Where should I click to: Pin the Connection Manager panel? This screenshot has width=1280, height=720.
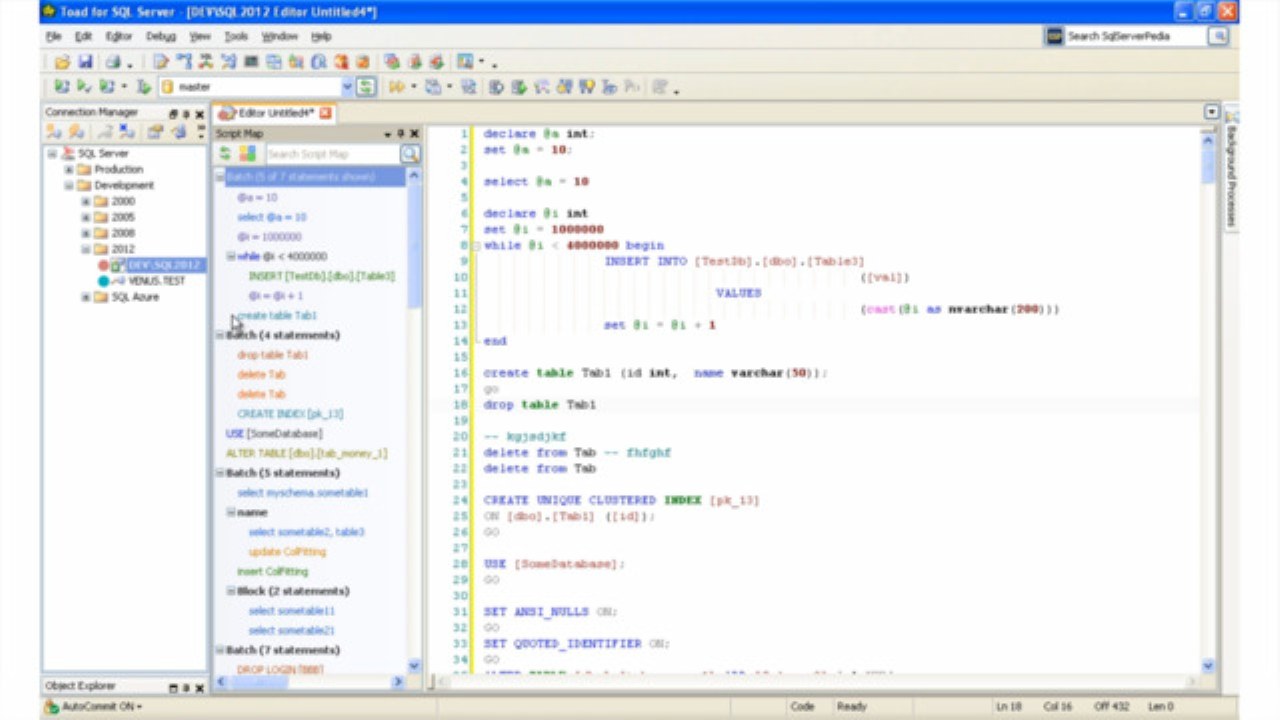(186, 114)
